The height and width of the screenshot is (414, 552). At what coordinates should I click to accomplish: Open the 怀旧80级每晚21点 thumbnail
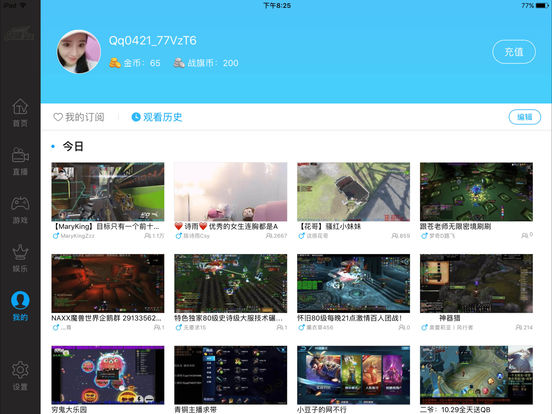tap(353, 283)
